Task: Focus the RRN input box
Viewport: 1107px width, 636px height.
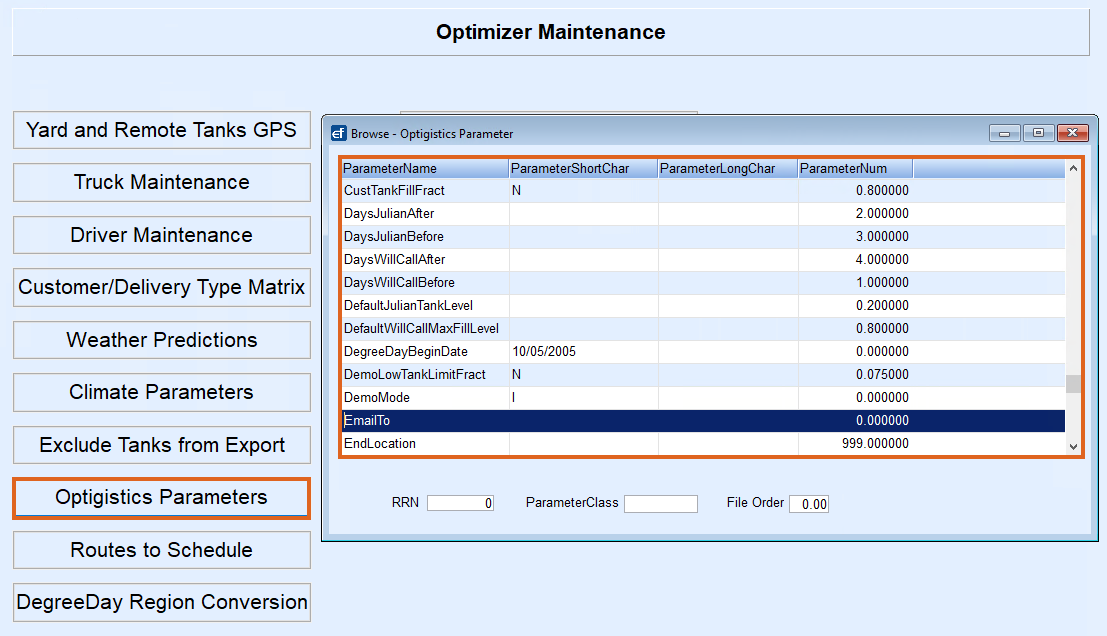Action: tap(460, 504)
